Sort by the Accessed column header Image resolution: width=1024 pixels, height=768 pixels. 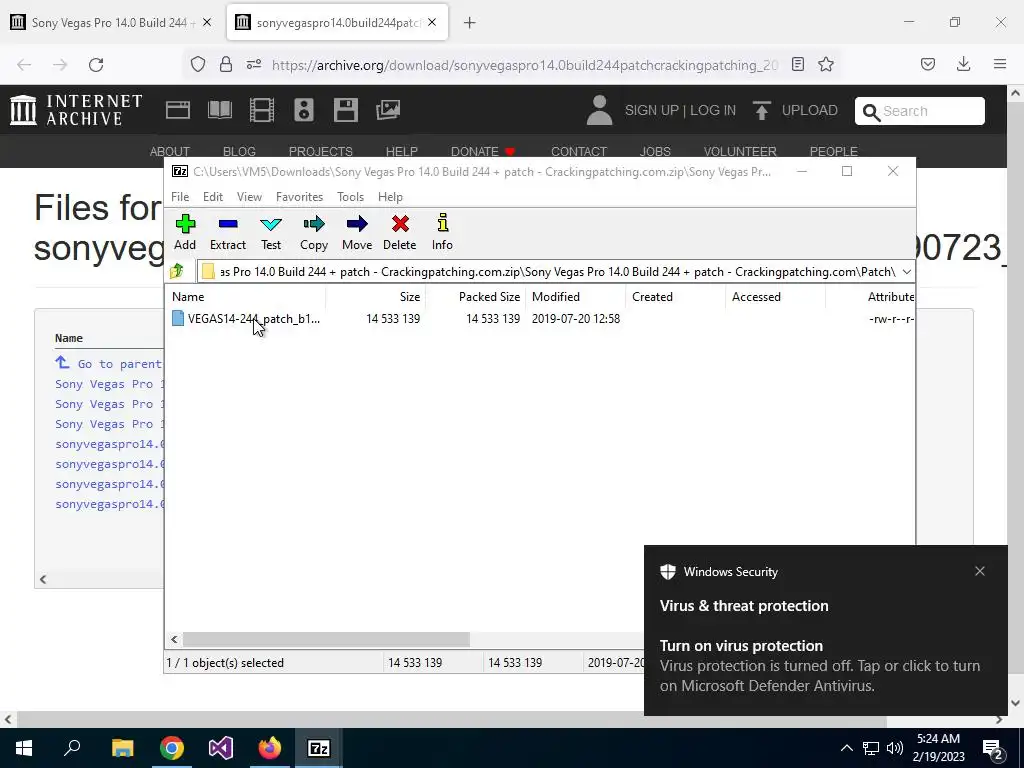point(775,296)
